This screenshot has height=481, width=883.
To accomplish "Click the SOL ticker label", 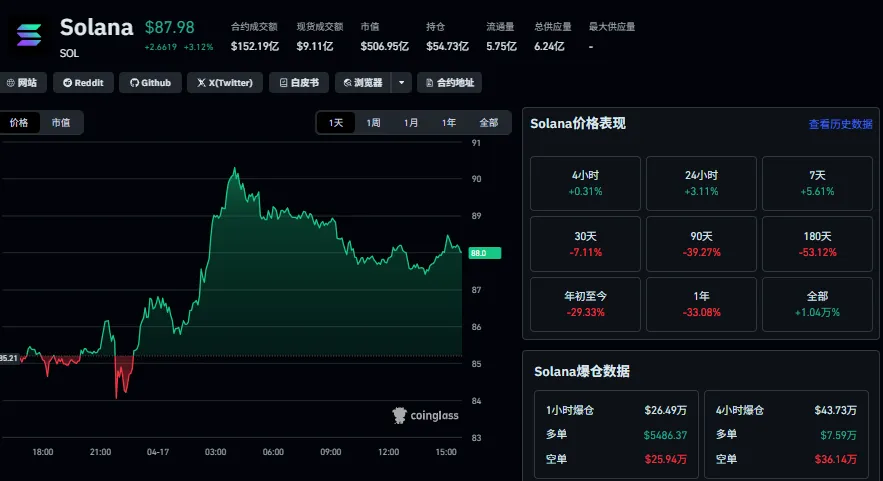I will coord(69,54).
